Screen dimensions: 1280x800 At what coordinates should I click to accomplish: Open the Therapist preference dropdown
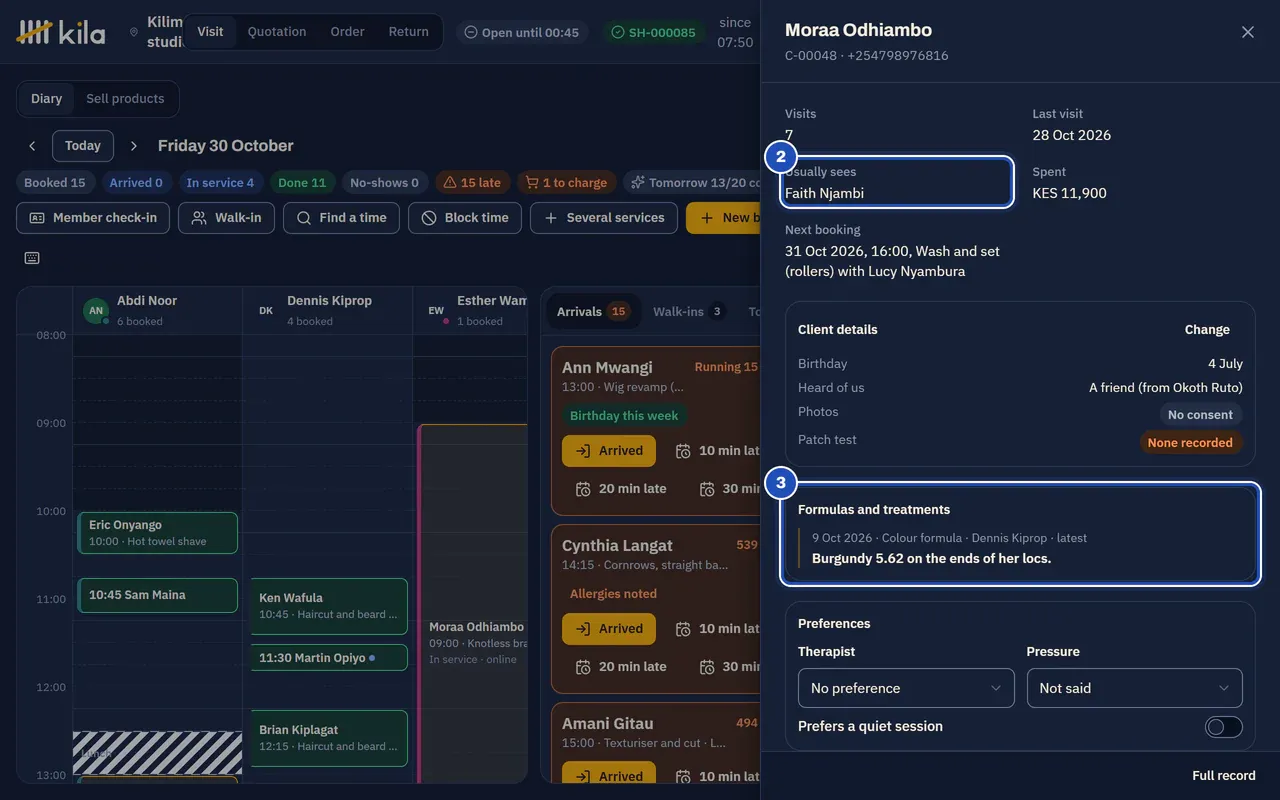(x=906, y=688)
